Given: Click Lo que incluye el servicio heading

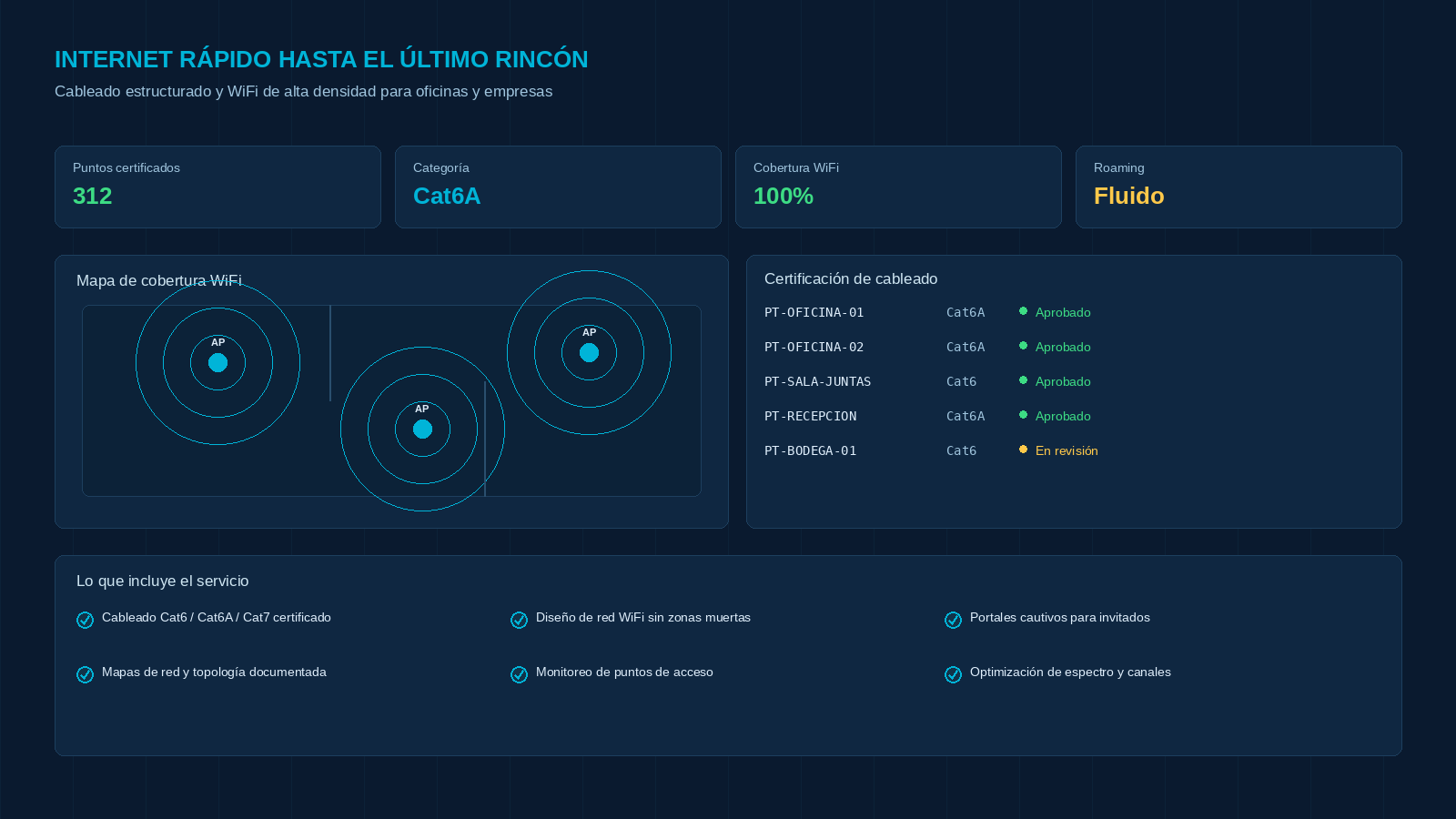Looking at the screenshot, I should (163, 581).
